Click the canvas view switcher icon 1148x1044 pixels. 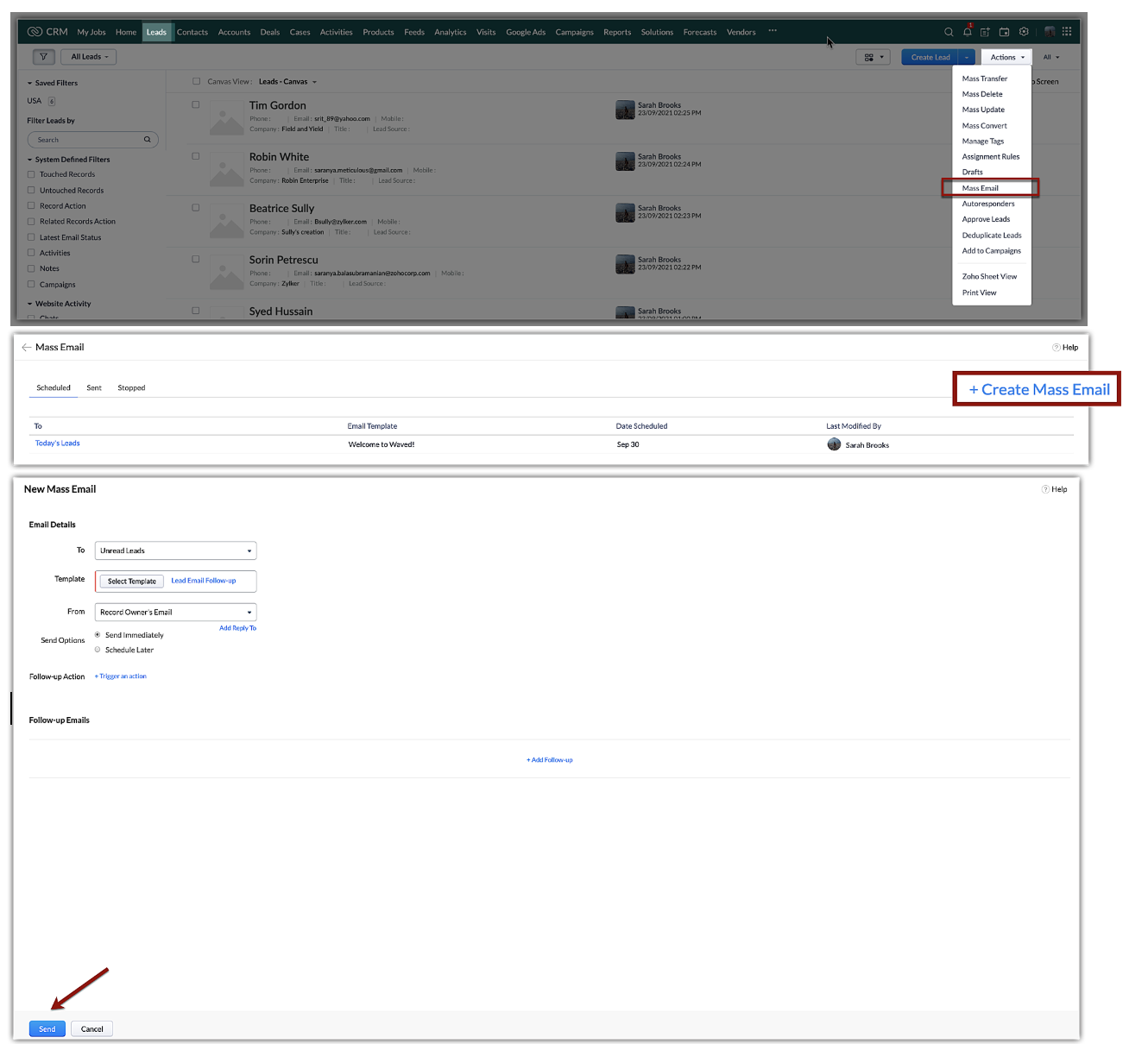[872, 57]
